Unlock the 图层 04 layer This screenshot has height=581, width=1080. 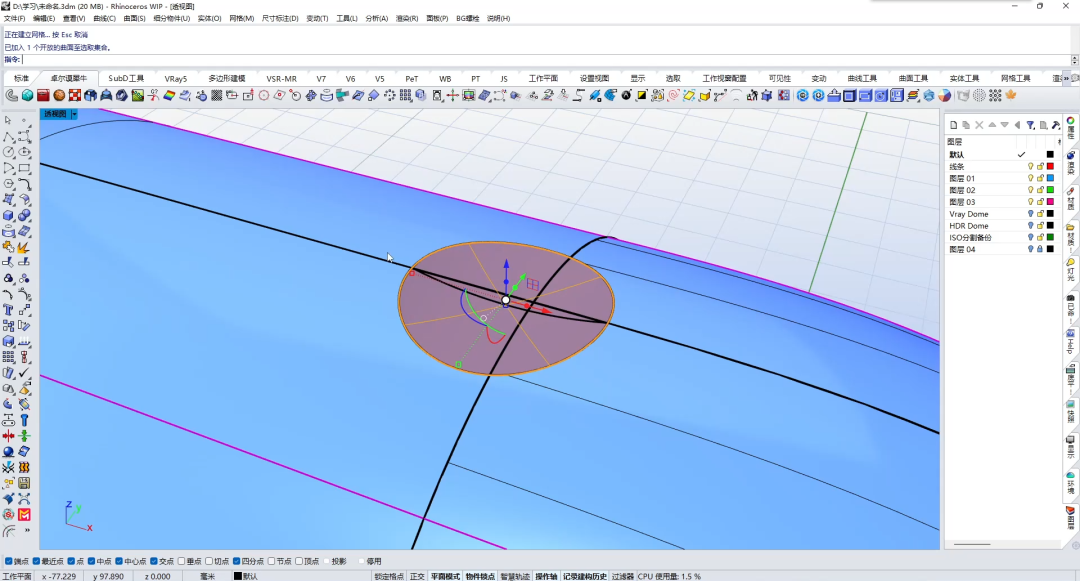1040,249
